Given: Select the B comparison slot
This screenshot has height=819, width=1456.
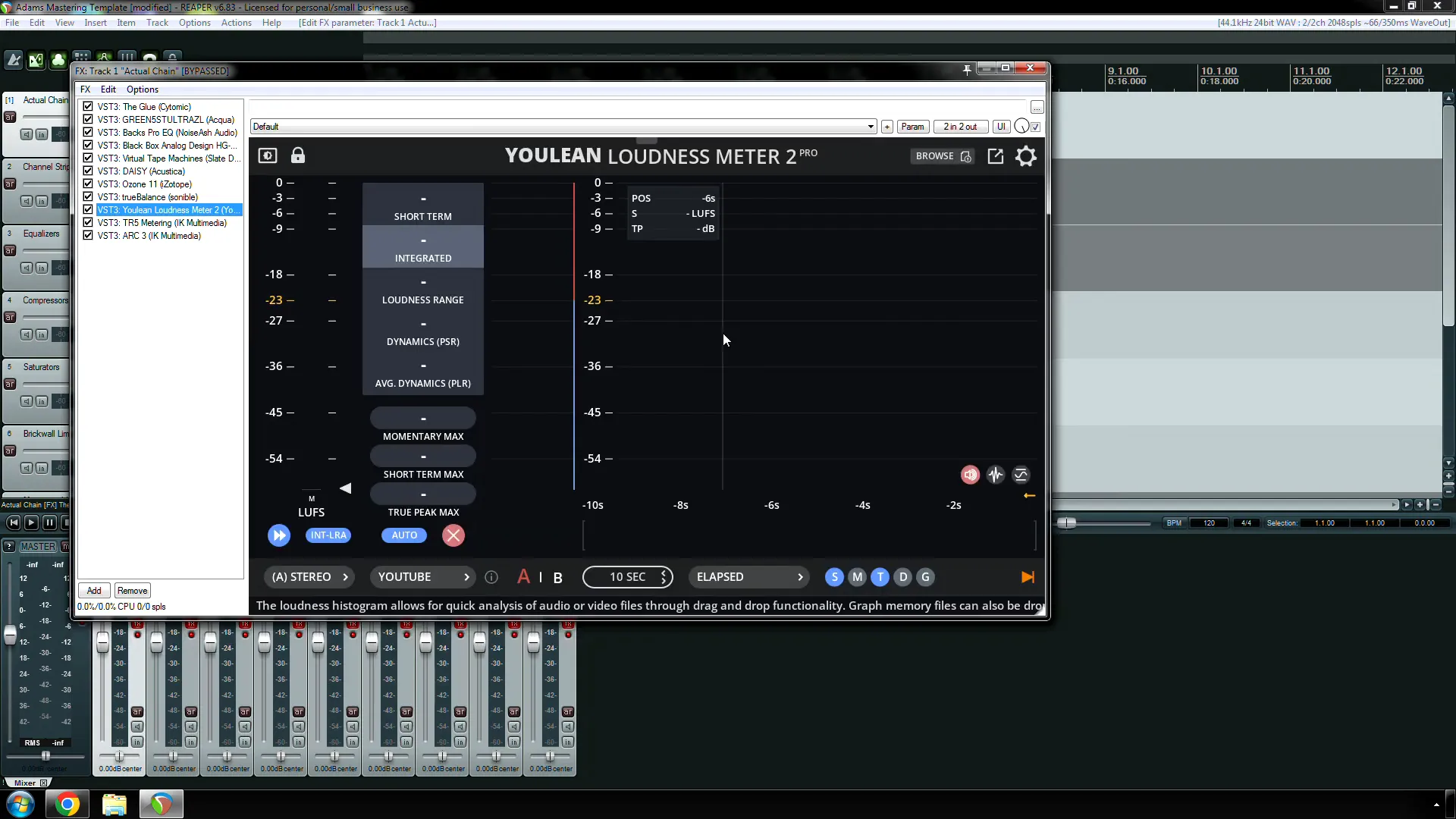Looking at the screenshot, I should 558,578.
